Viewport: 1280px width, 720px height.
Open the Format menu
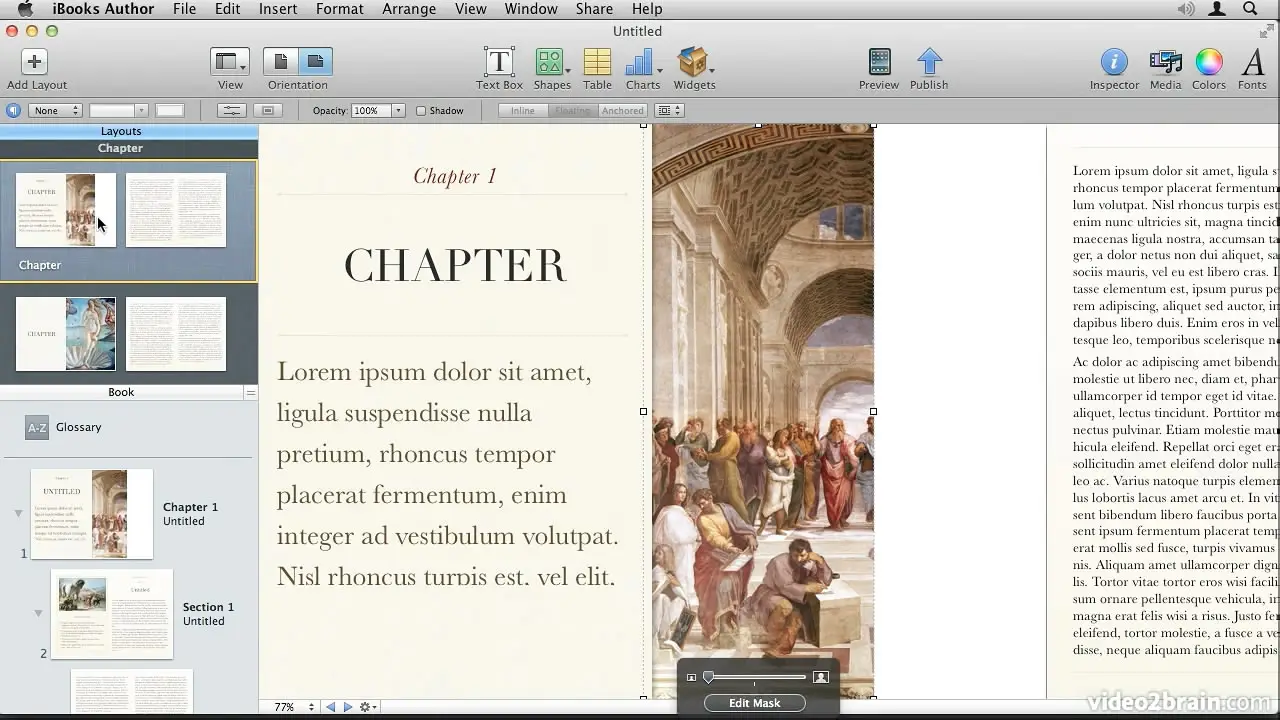click(x=340, y=9)
